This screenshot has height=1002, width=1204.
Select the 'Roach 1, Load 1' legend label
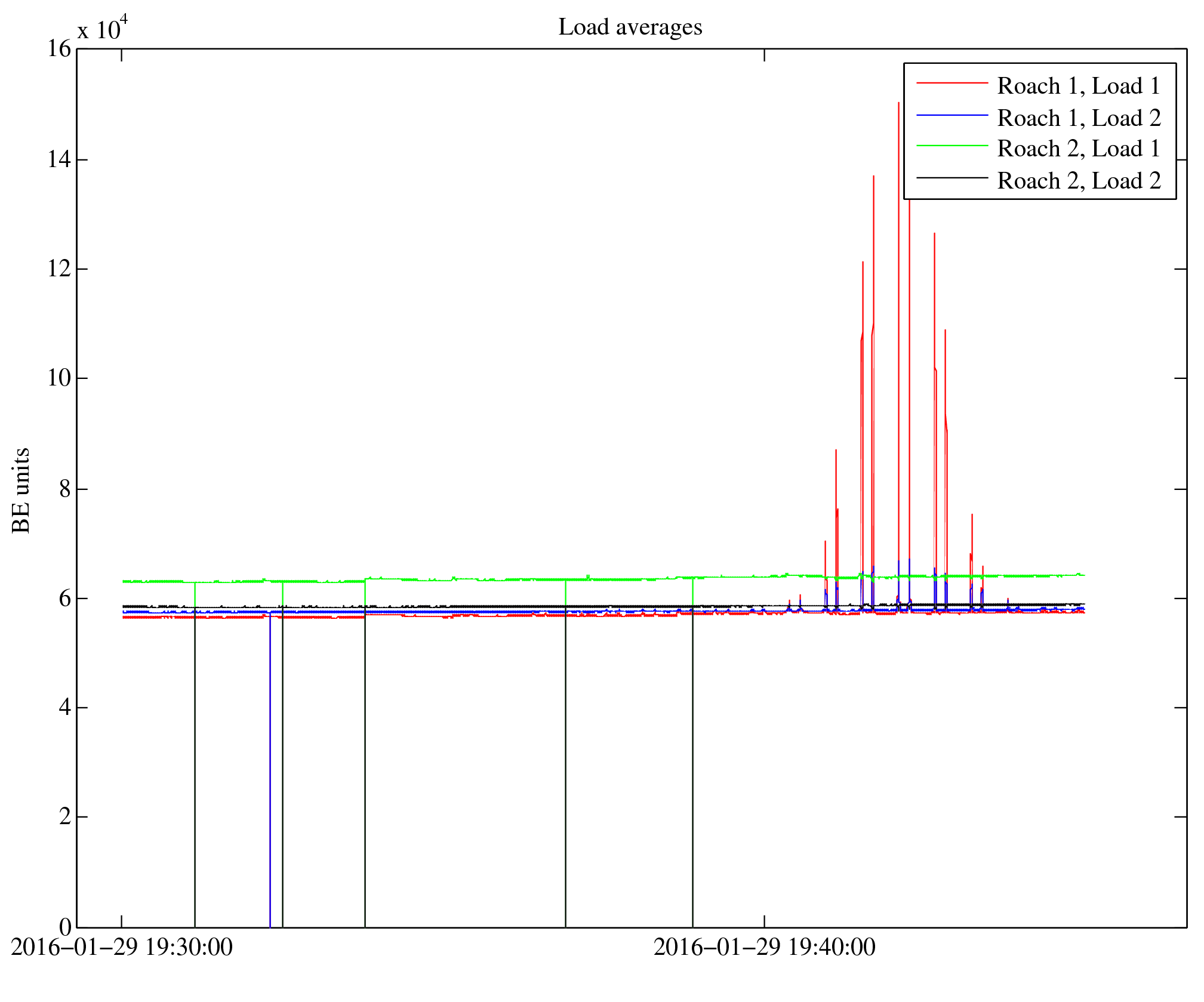click(x=1078, y=86)
